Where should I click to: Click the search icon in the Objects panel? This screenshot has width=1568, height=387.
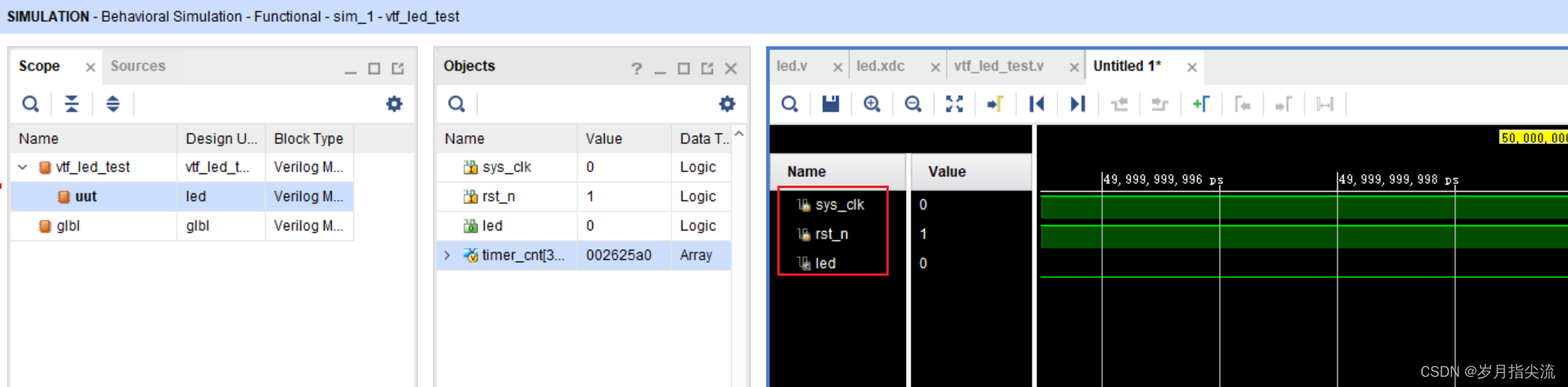pos(457,103)
